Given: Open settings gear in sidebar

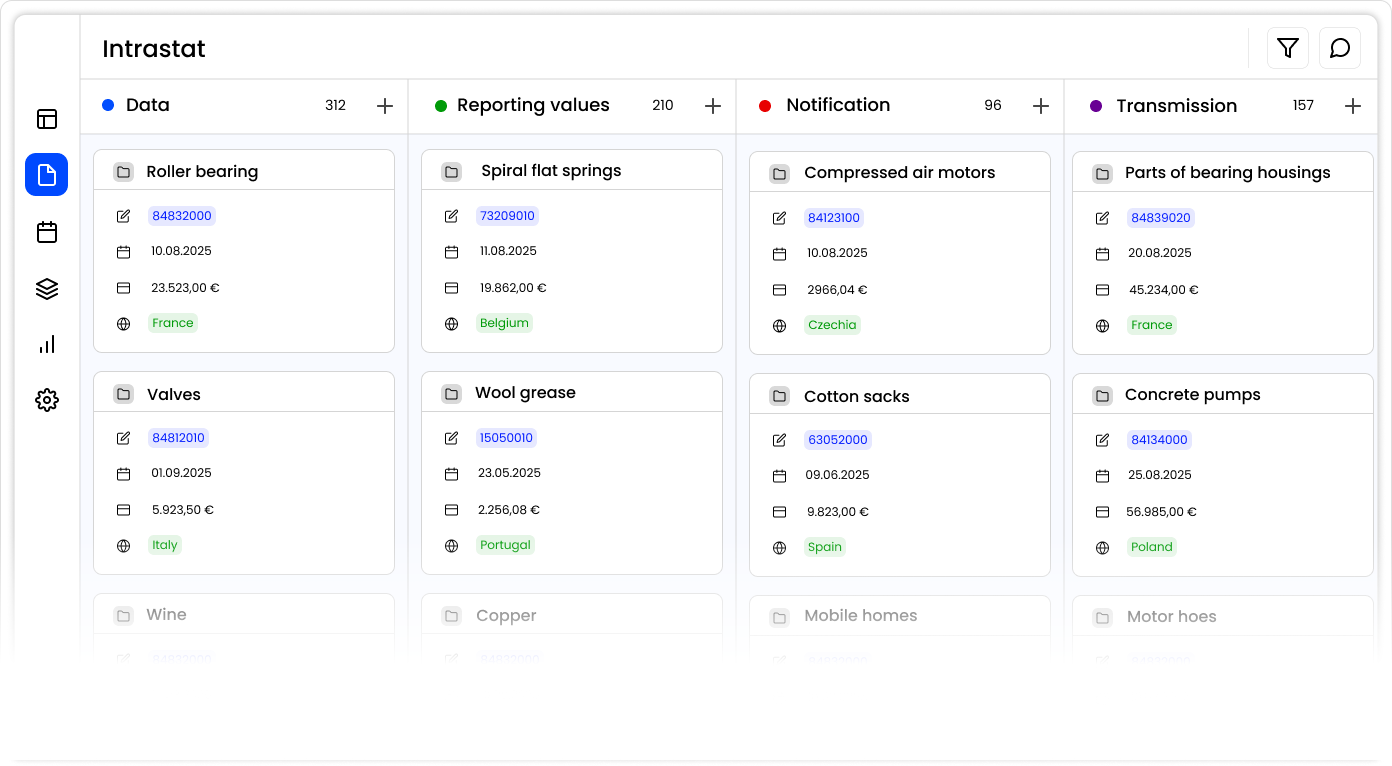Looking at the screenshot, I should pyautogui.click(x=47, y=400).
